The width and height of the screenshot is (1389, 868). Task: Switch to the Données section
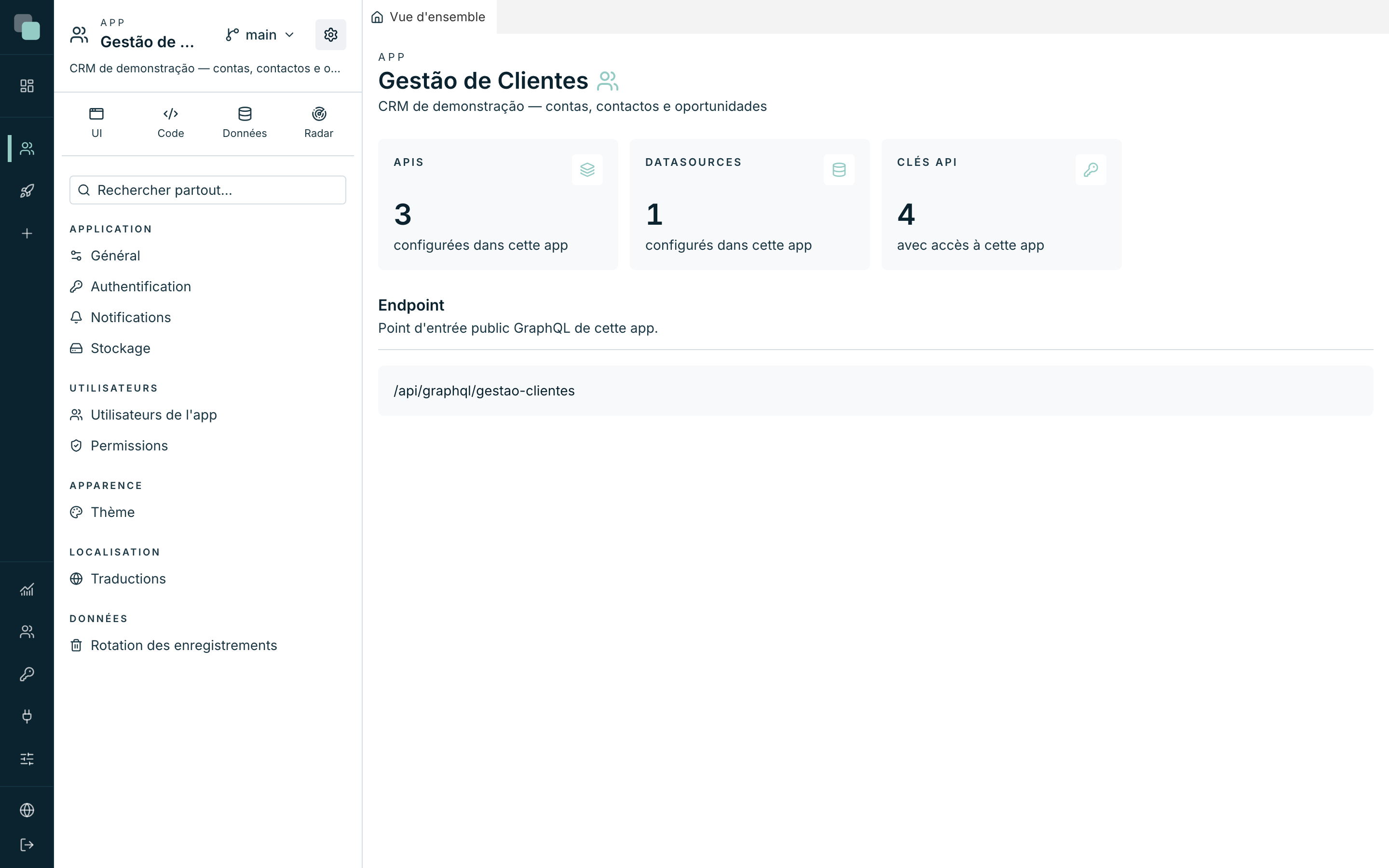coord(245,123)
